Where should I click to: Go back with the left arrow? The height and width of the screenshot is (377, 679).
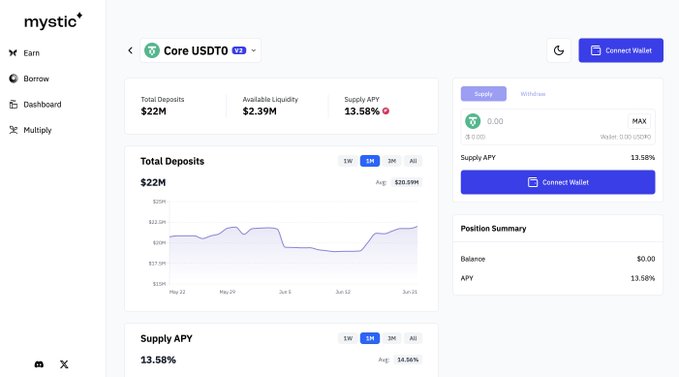pos(130,51)
